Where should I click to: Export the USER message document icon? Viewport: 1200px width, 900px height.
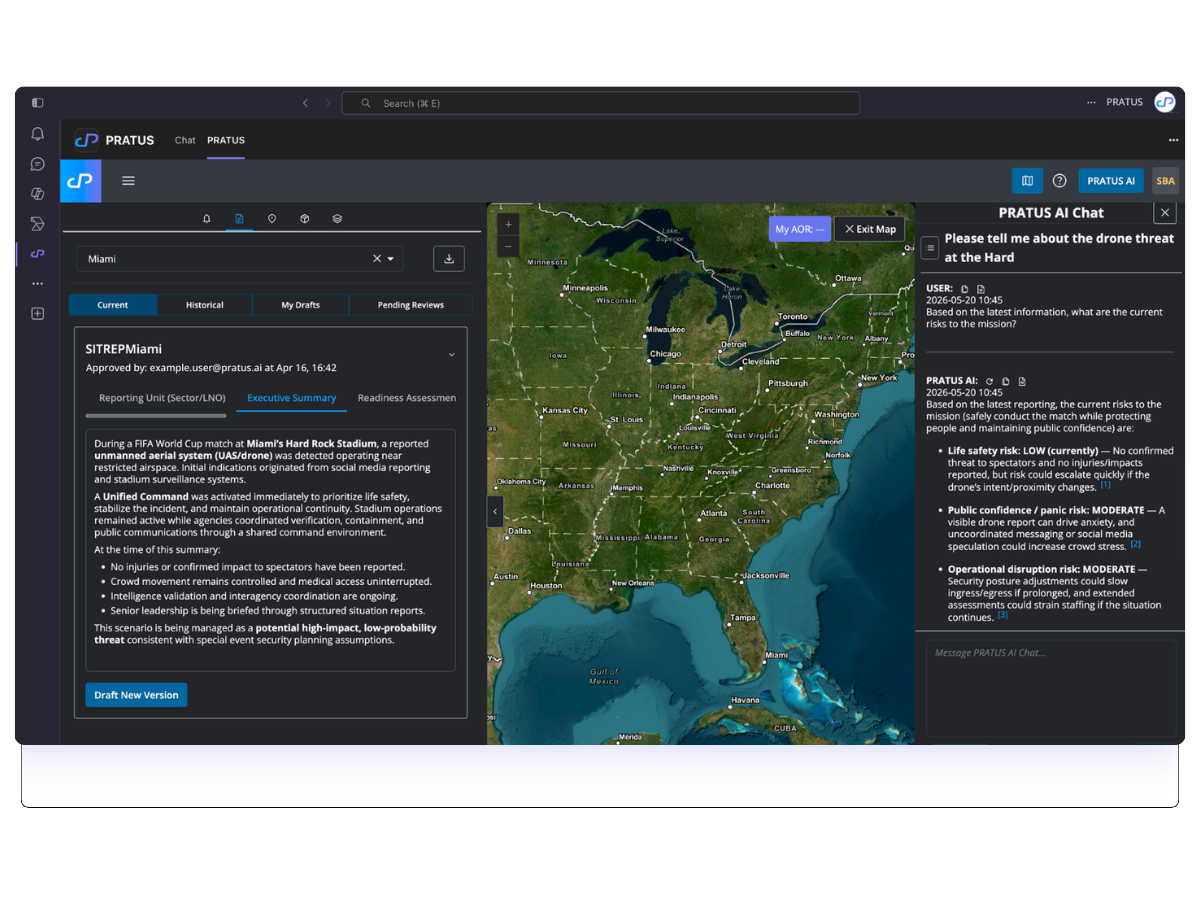tap(981, 288)
